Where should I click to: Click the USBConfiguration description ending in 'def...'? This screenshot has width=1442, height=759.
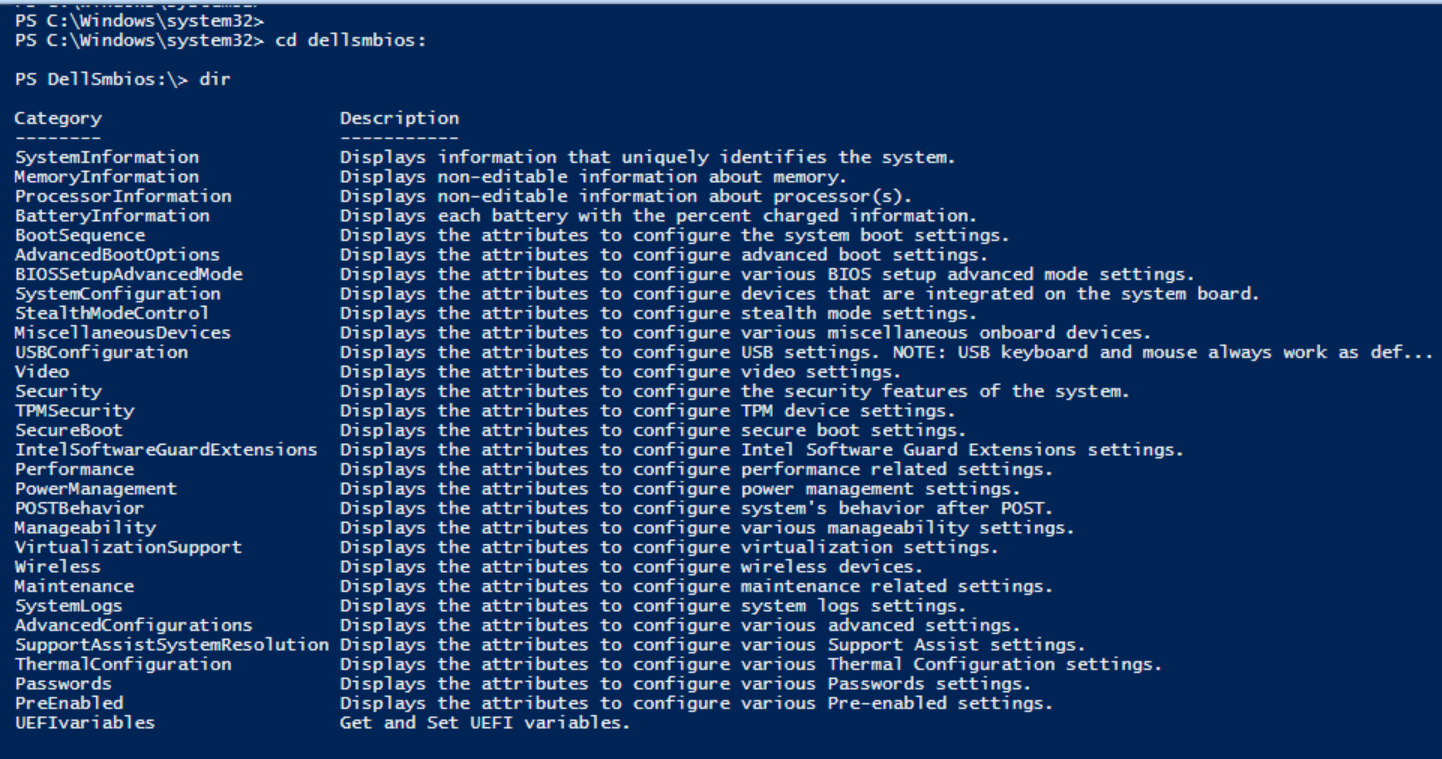887,352
